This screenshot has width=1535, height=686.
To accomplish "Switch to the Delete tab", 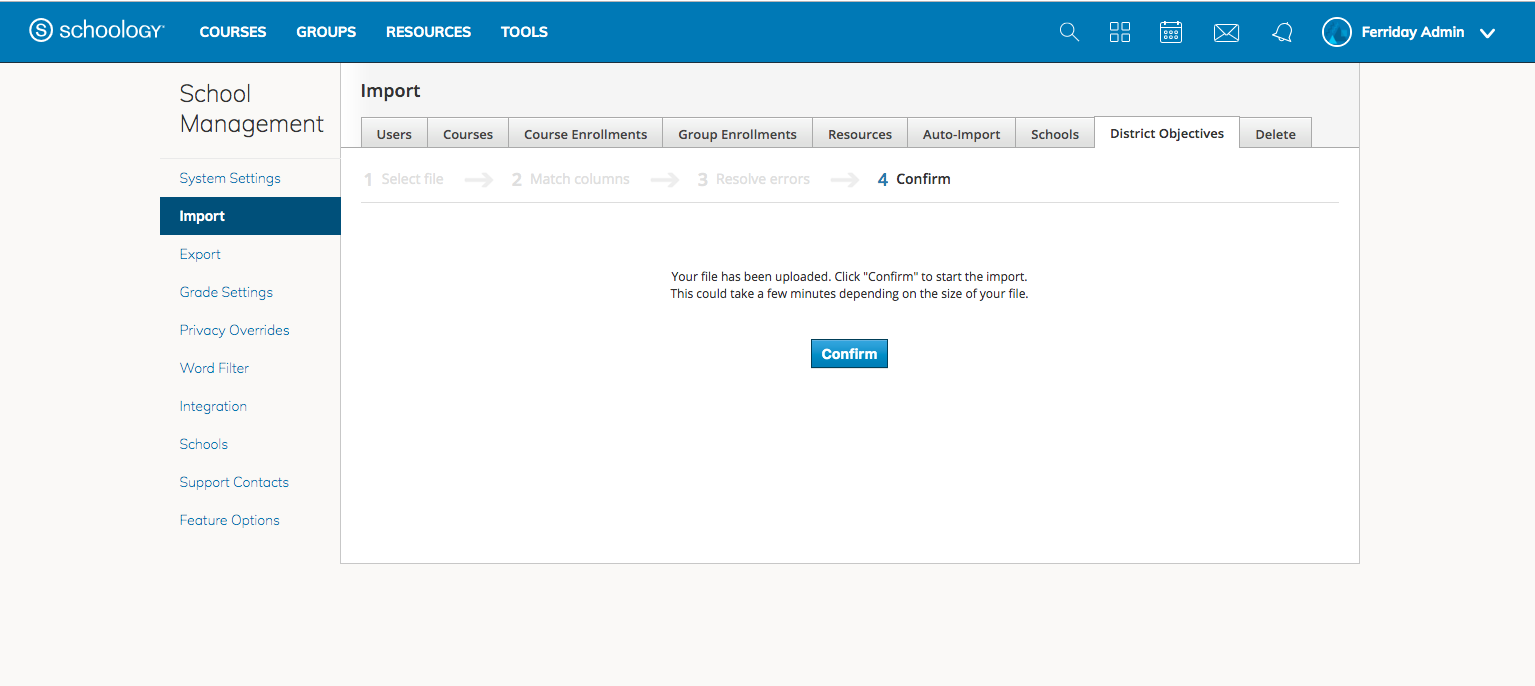I will pyautogui.click(x=1275, y=134).
